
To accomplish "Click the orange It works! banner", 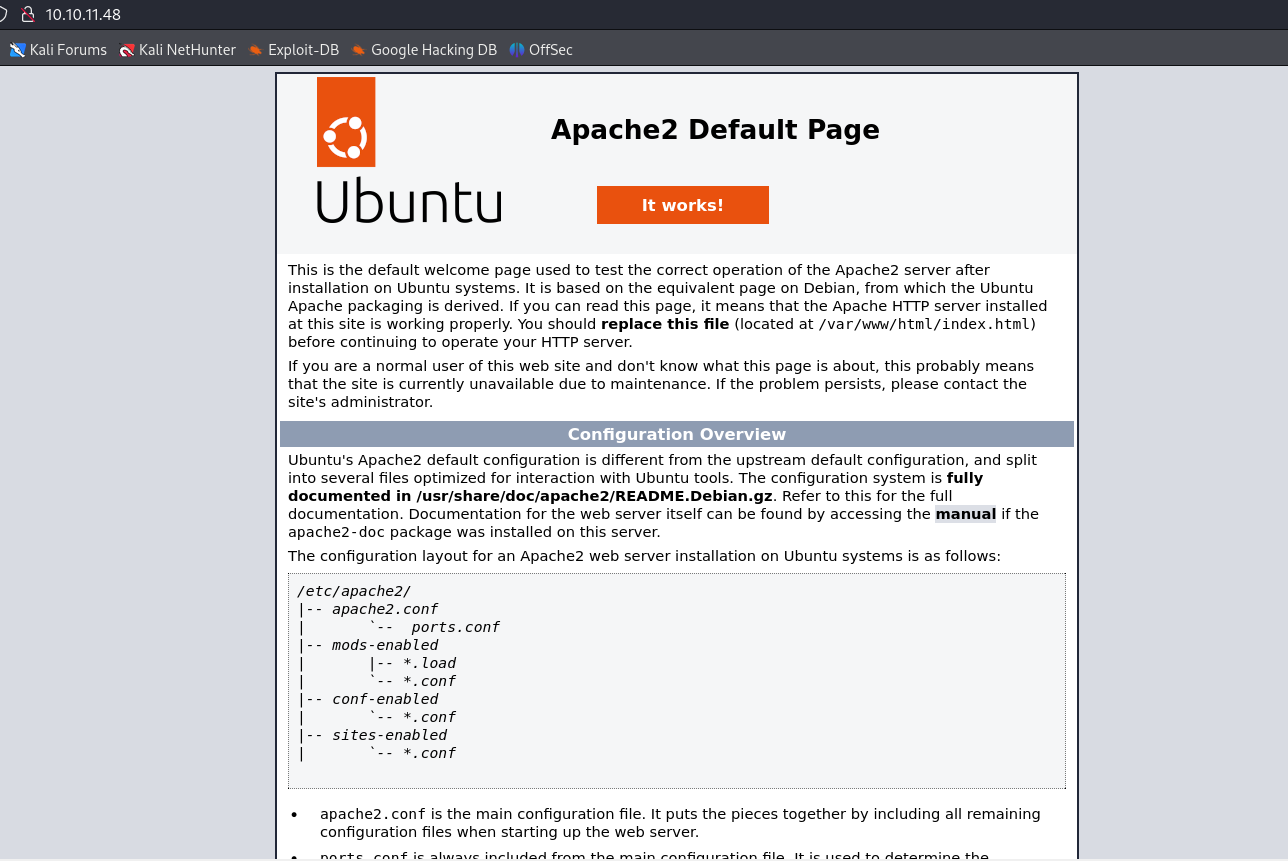I will (x=683, y=205).
